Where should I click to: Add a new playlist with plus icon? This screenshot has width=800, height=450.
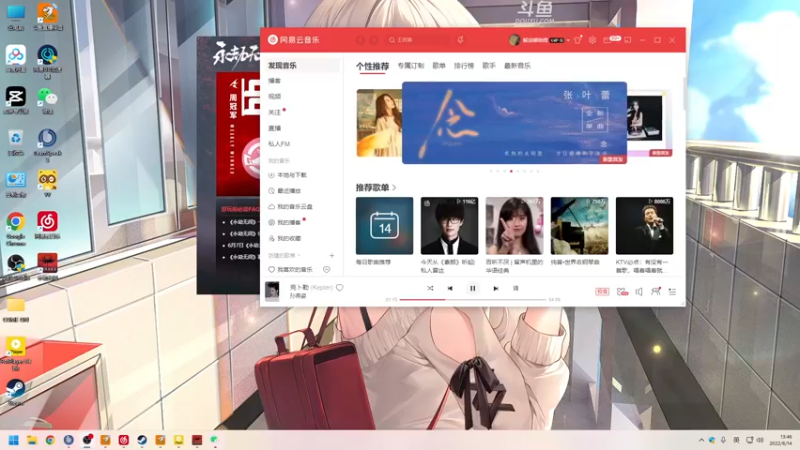332,255
